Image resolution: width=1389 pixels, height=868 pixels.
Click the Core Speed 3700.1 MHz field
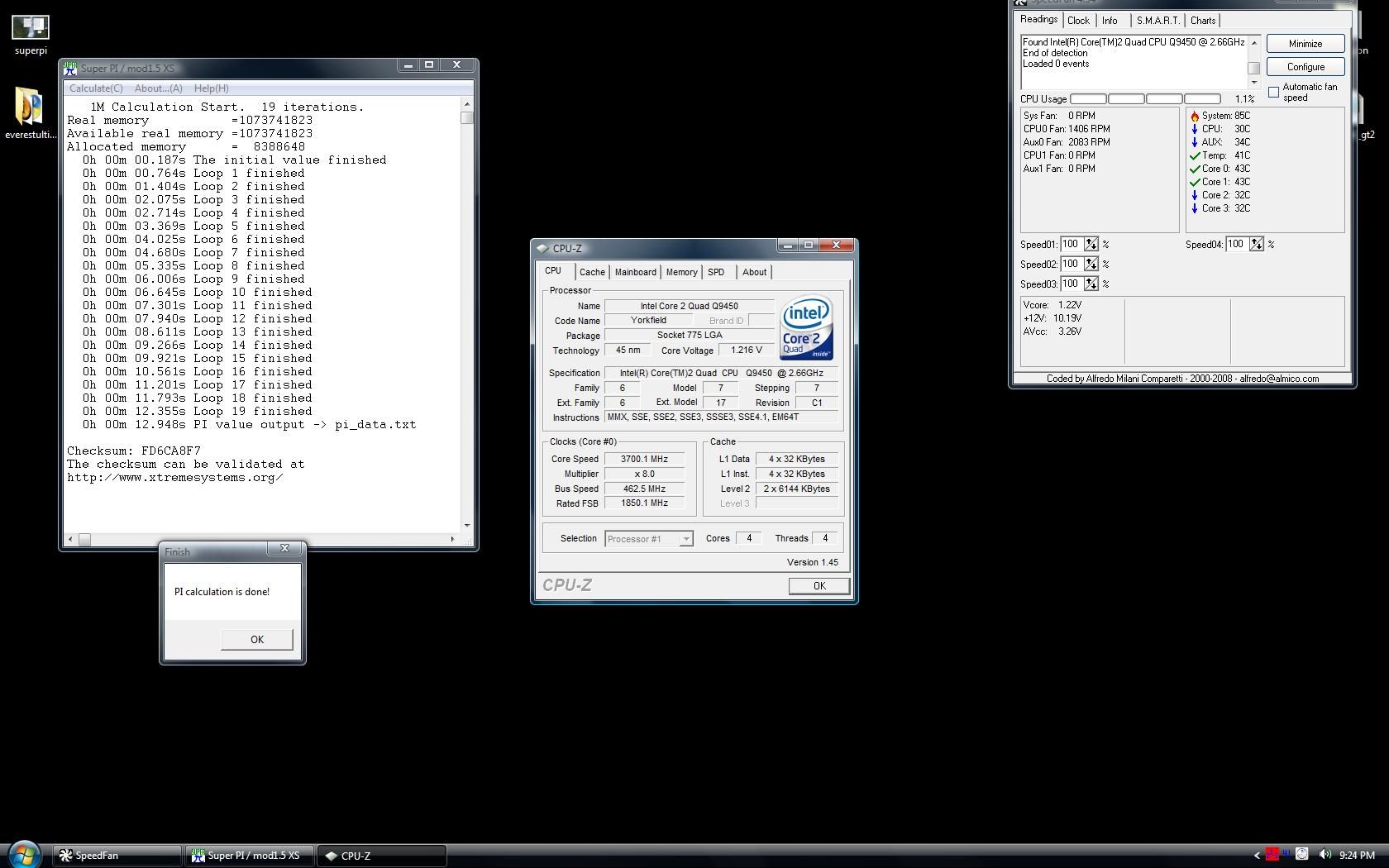(x=644, y=459)
